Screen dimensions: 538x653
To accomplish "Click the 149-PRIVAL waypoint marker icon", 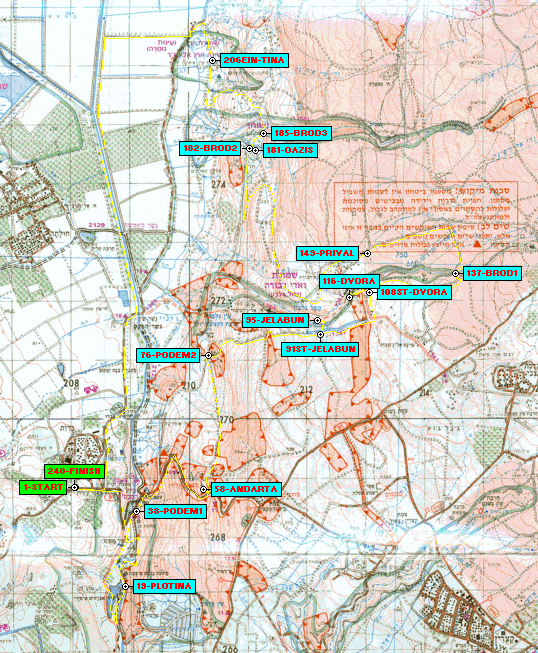I will (x=368, y=254).
